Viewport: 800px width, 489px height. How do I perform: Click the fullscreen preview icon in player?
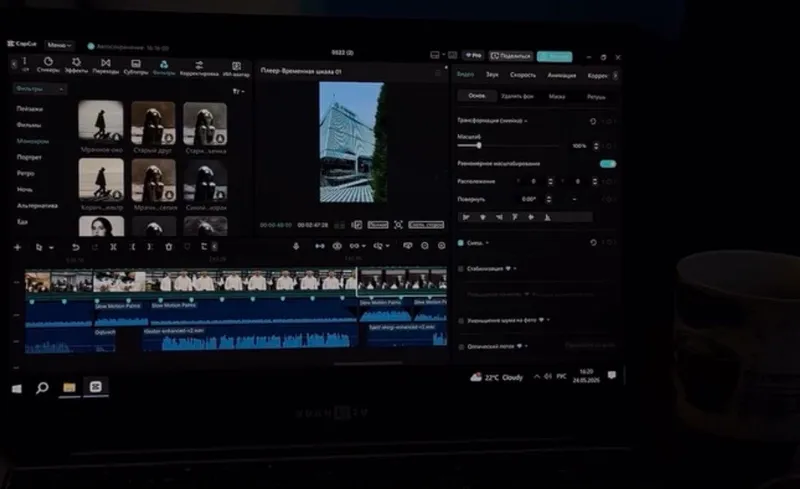pyautogui.click(x=398, y=225)
